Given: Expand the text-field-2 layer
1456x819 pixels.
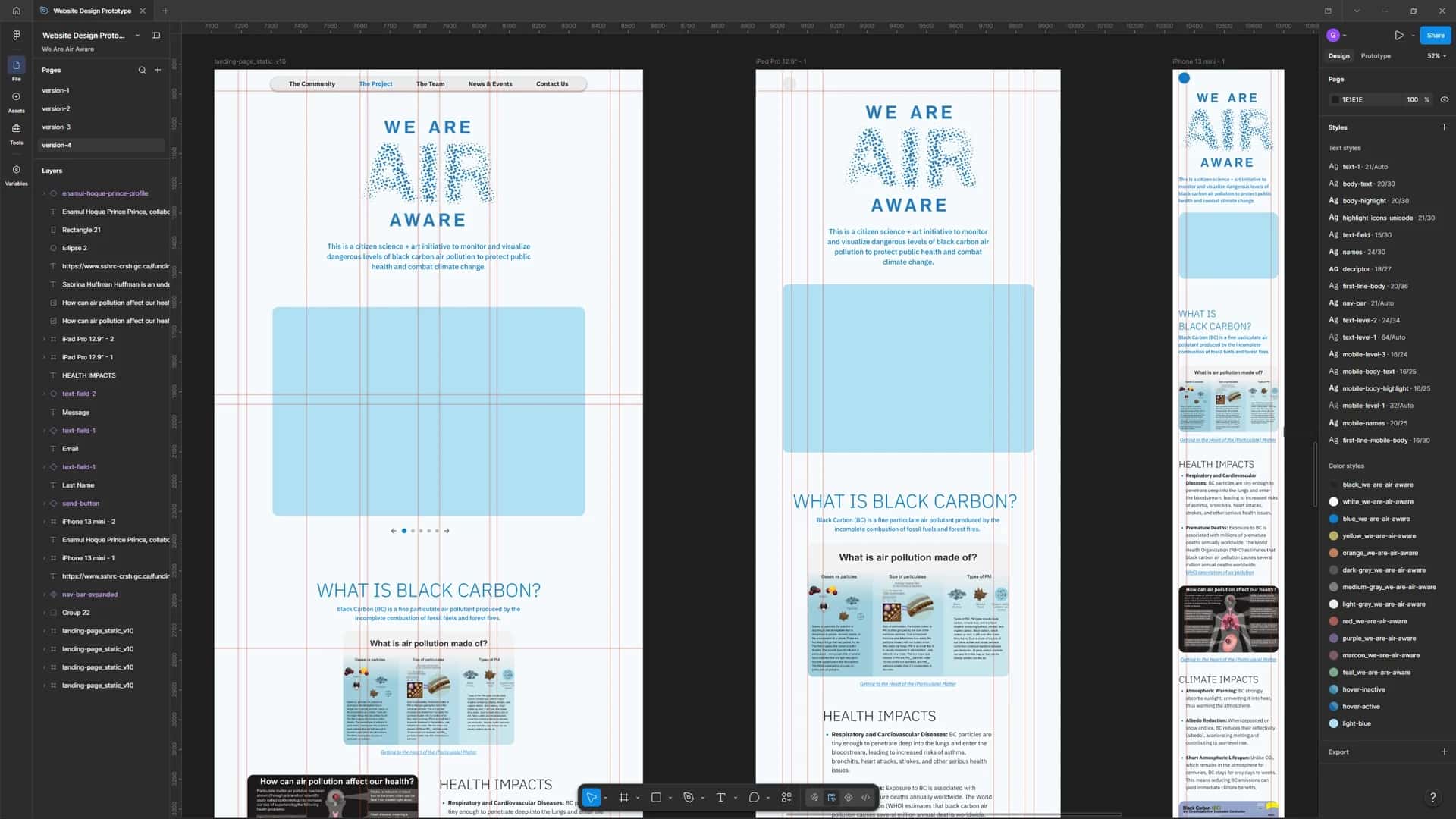Looking at the screenshot, I should (x=44, y=394).
